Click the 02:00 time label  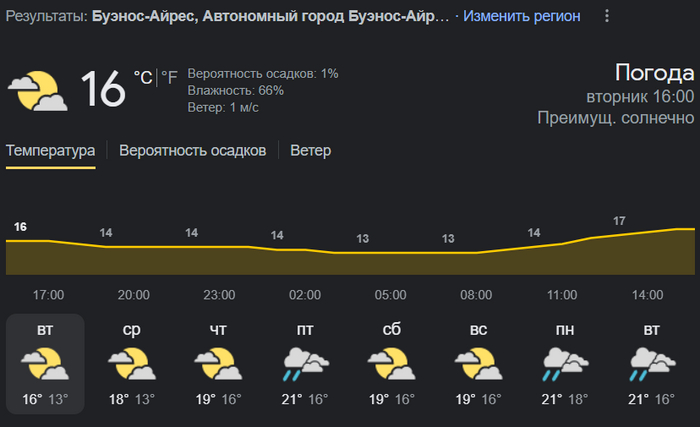(x=305, y=295)
